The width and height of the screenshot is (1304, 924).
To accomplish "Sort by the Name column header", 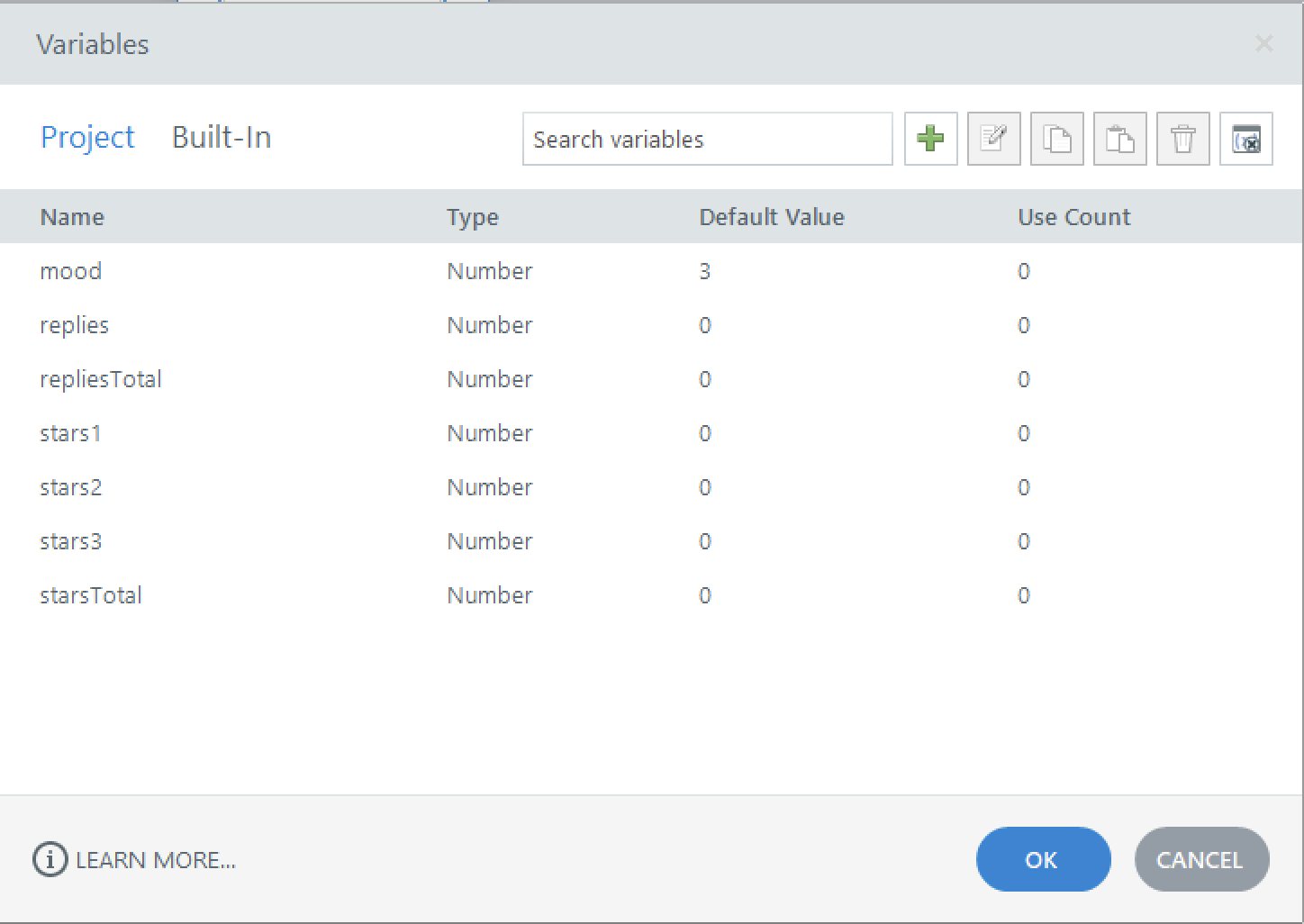I will (x=72, y=217).
